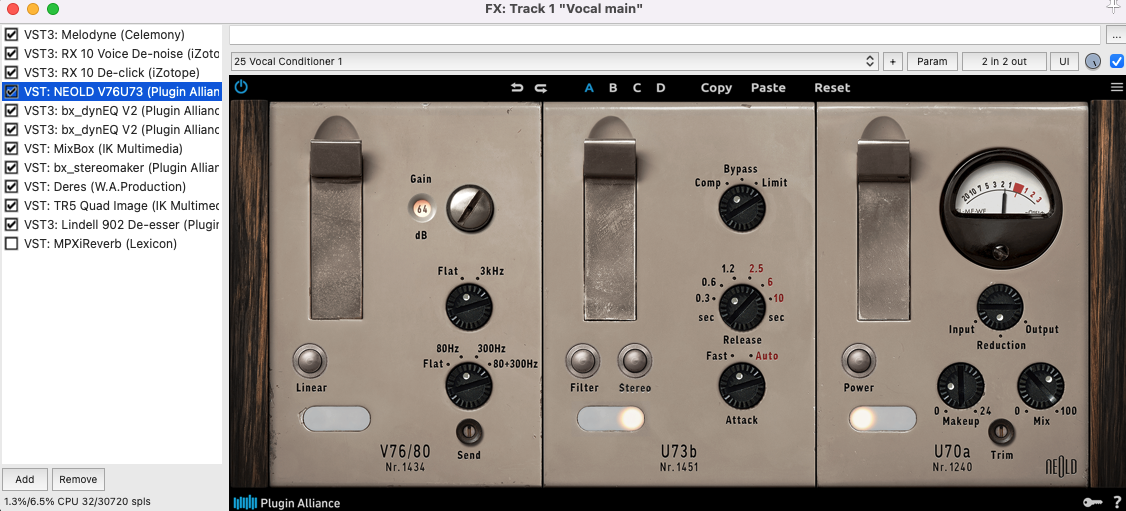Click the 64 dB gain value display
This screenshot has width=1126, height=511.
[422, 209]
